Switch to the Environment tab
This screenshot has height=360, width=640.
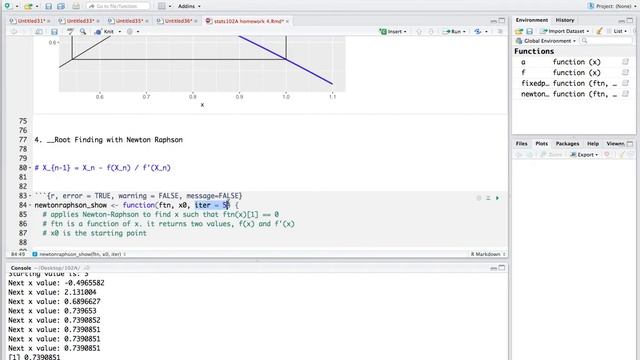(531, 20)
